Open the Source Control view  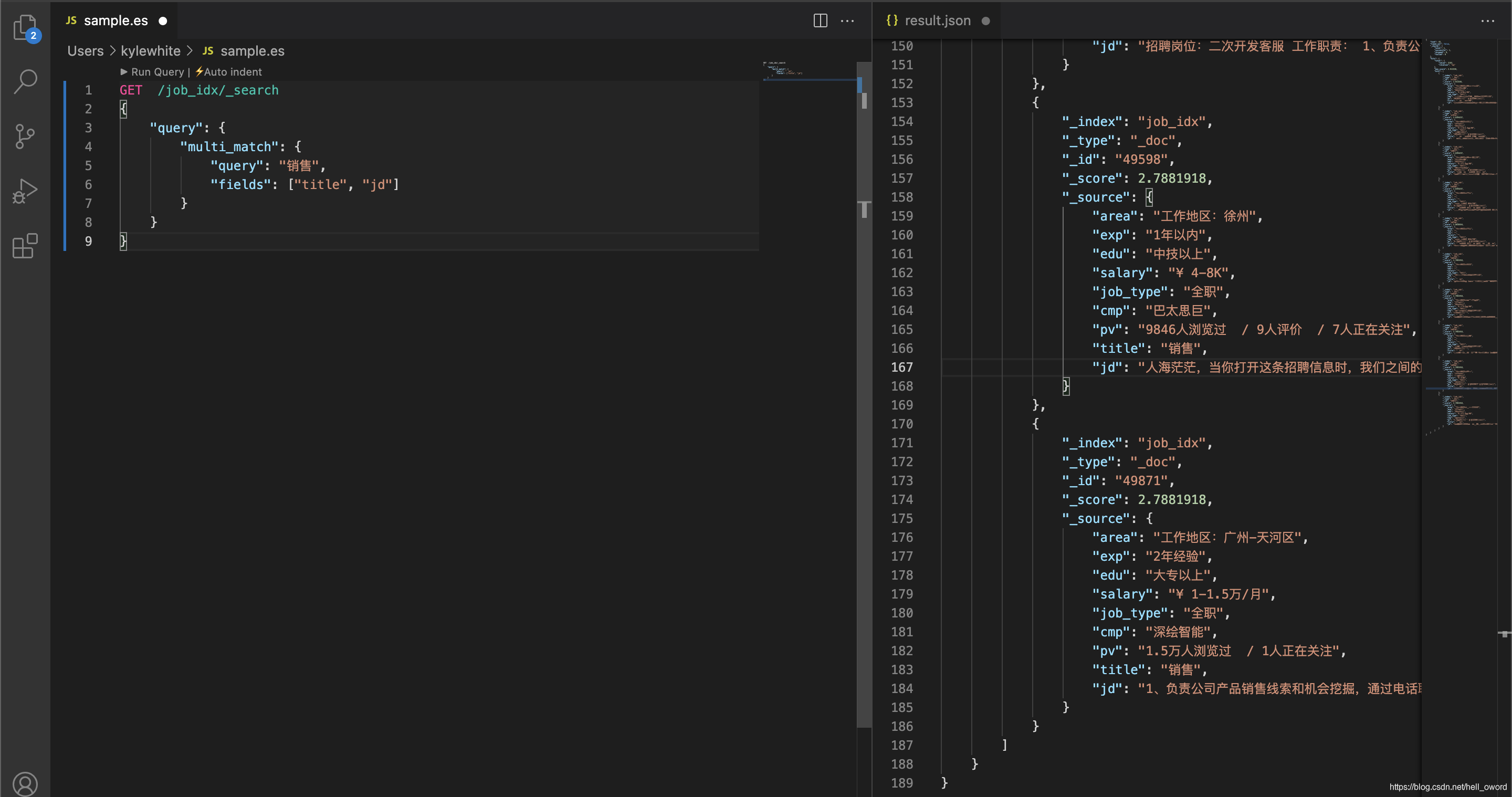tap(25, 136)
